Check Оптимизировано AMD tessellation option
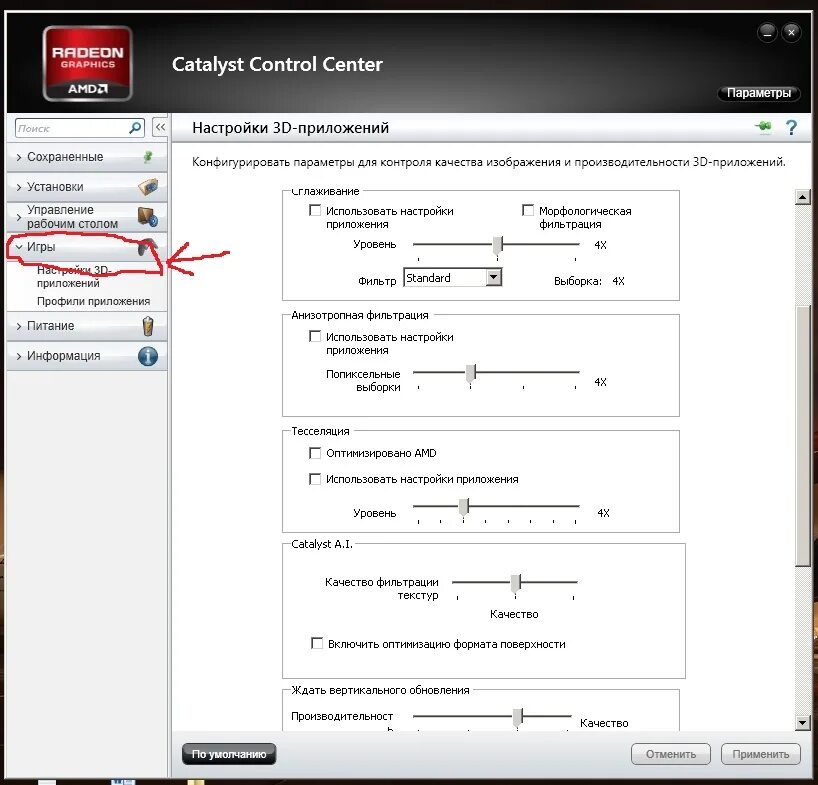This screenshot has width=818, height=785. coord(315,453)
